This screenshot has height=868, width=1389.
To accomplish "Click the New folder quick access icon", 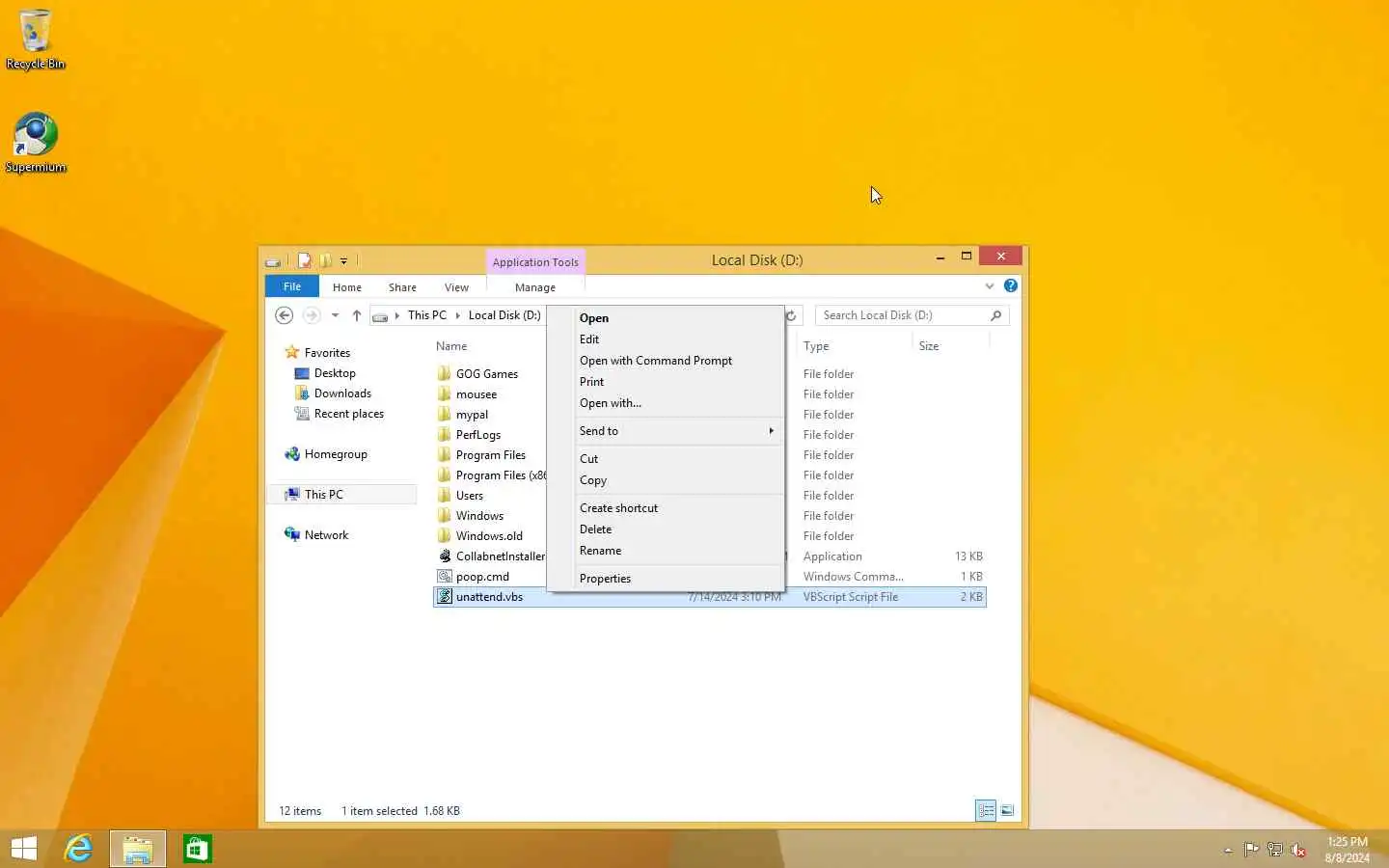I will click(325, 260).
